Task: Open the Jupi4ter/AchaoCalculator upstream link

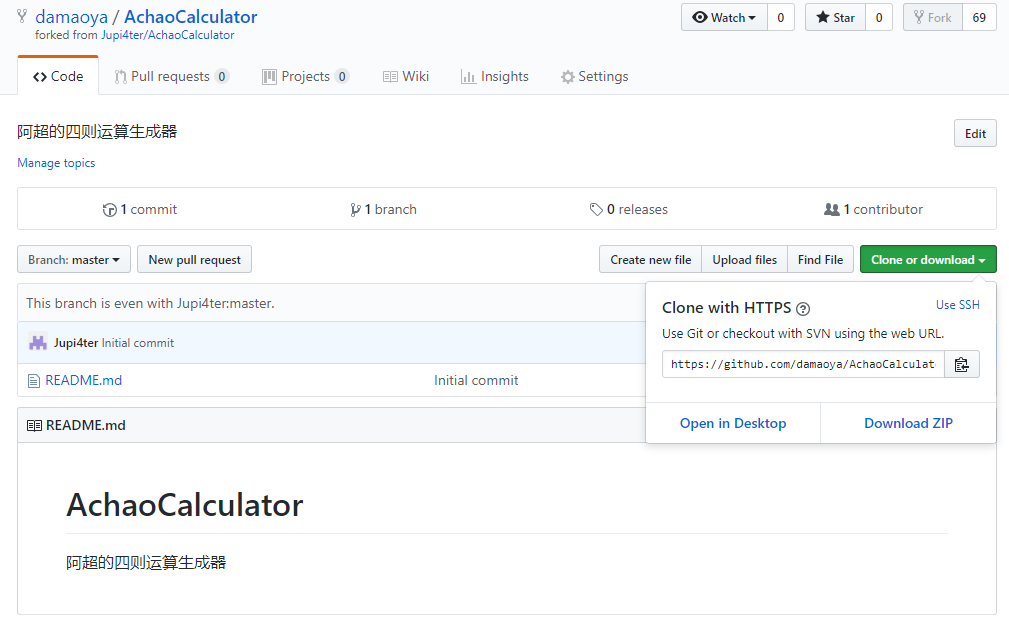Action: pos(167,35)
